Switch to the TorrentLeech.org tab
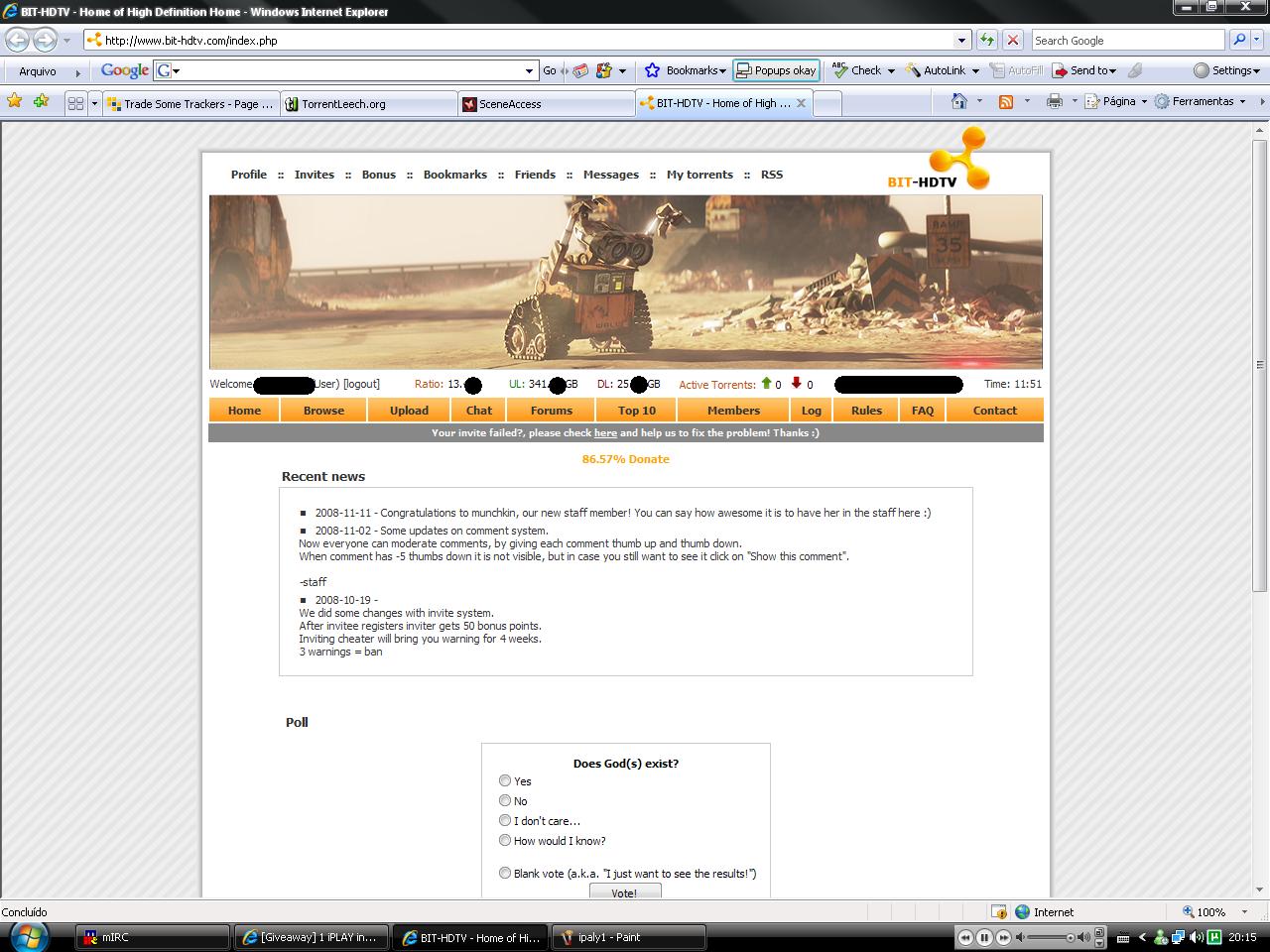Screen dimensions: 1270x952 tap(368, 103)
